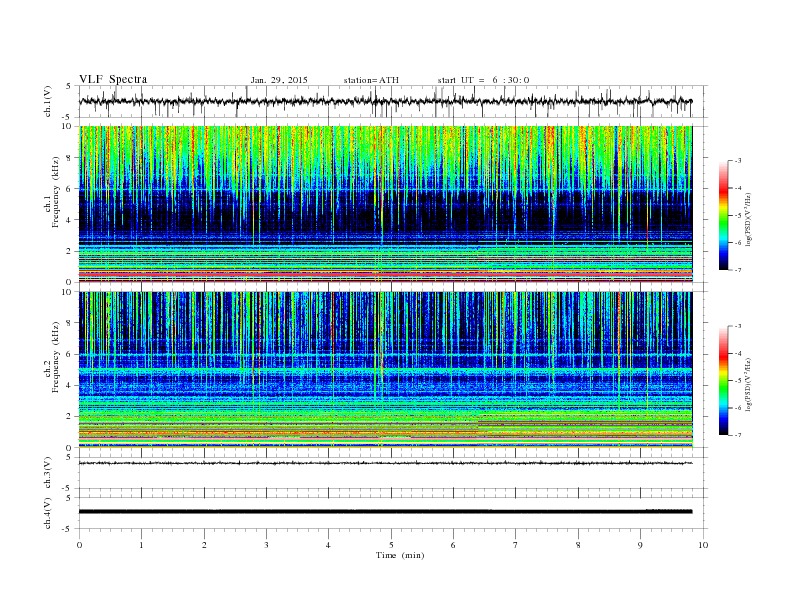Screen dimensions: 792x612
Task: Click time axis tick label "4"
Action: click(328, 545)
